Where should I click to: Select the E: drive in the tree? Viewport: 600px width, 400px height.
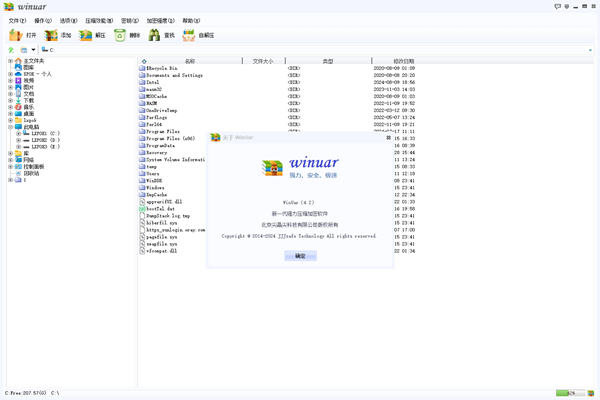46,147
